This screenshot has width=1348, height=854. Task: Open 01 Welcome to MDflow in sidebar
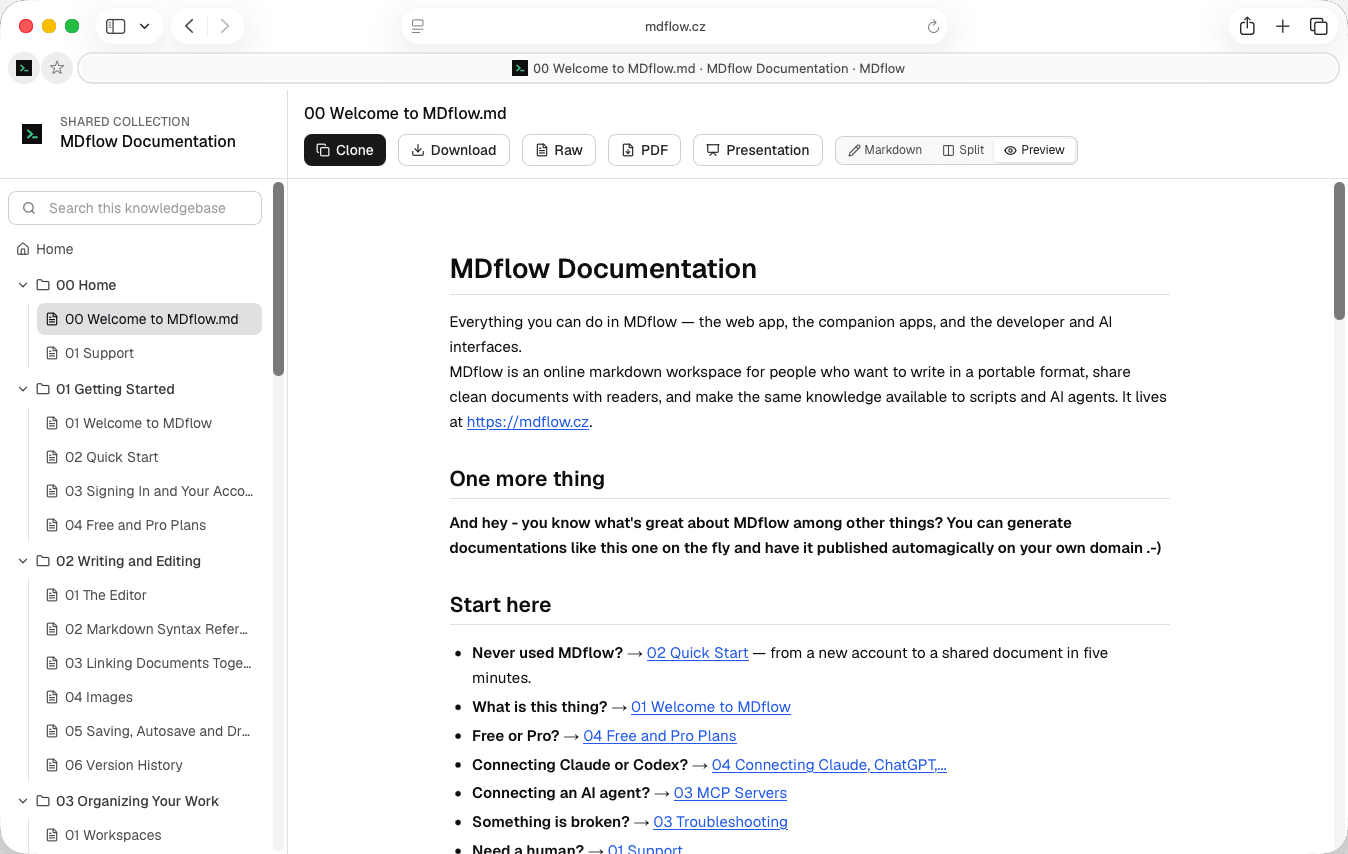(x=149, y=423)
